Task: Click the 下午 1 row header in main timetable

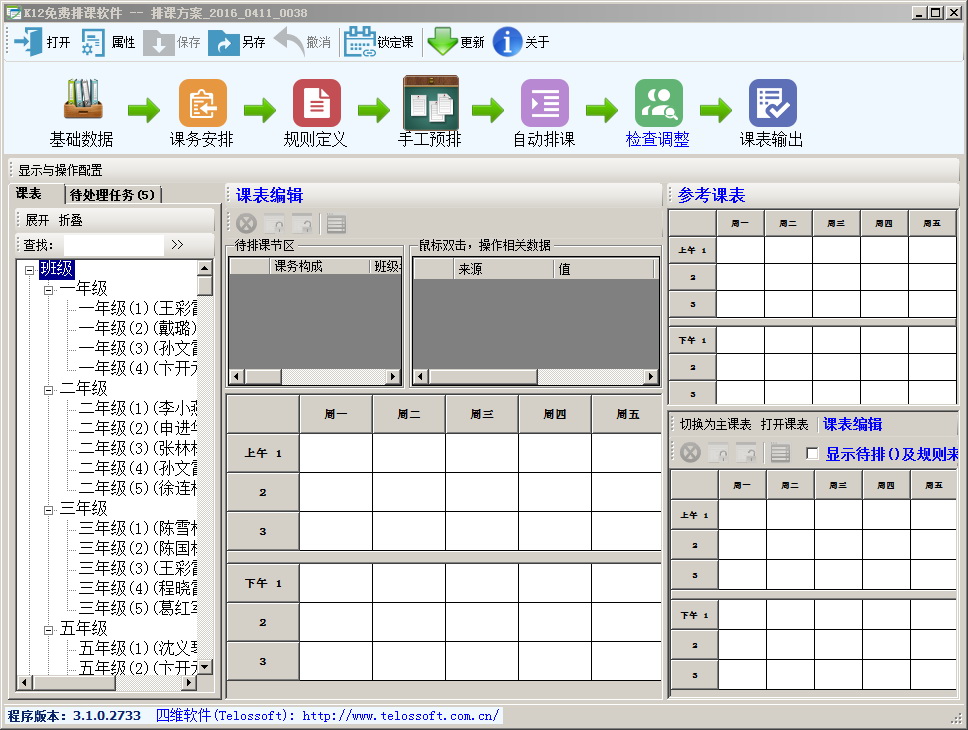Action: [263, 583]
